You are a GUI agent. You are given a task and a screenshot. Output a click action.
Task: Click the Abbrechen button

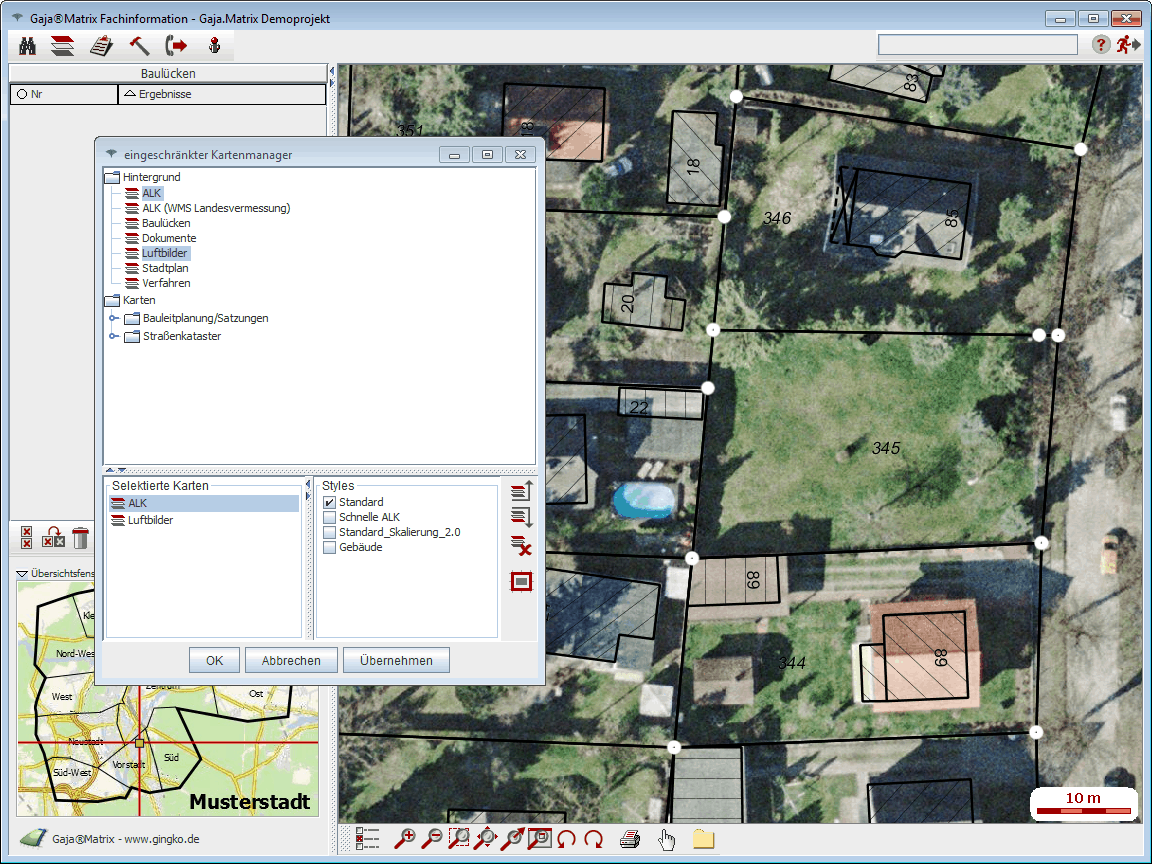click(291, 660)
